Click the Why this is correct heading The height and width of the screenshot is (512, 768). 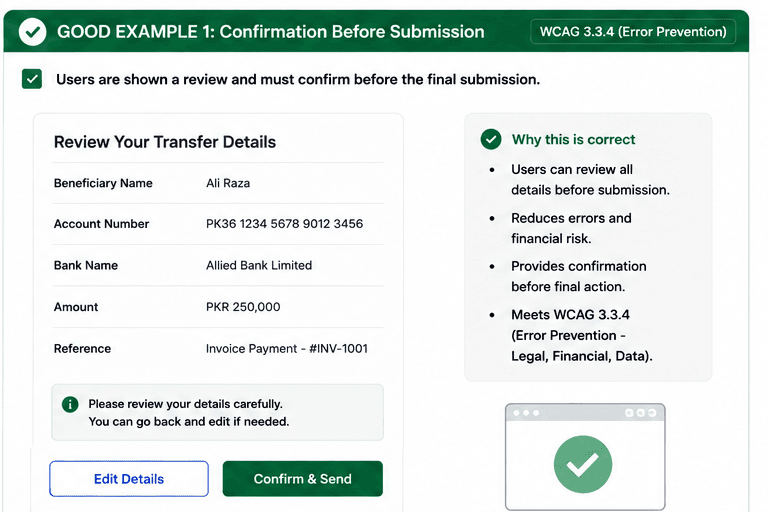574,140
